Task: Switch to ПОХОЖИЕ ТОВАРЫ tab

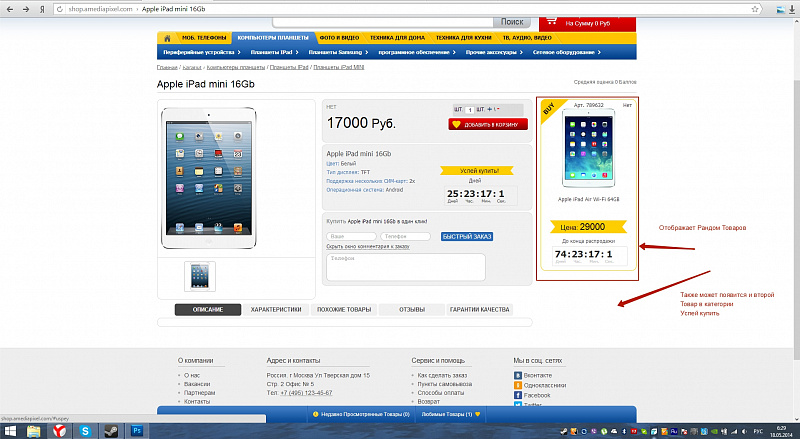Action: pyautogui.click(x=344, y=309)
